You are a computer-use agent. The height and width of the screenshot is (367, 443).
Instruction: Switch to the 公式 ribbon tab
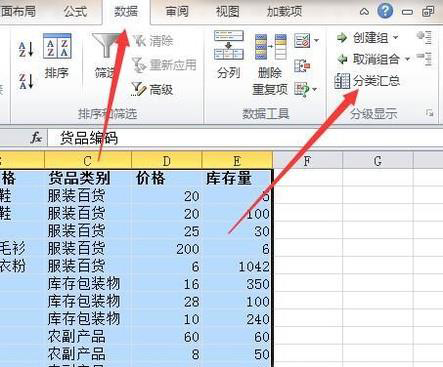[x=76, y=11]
